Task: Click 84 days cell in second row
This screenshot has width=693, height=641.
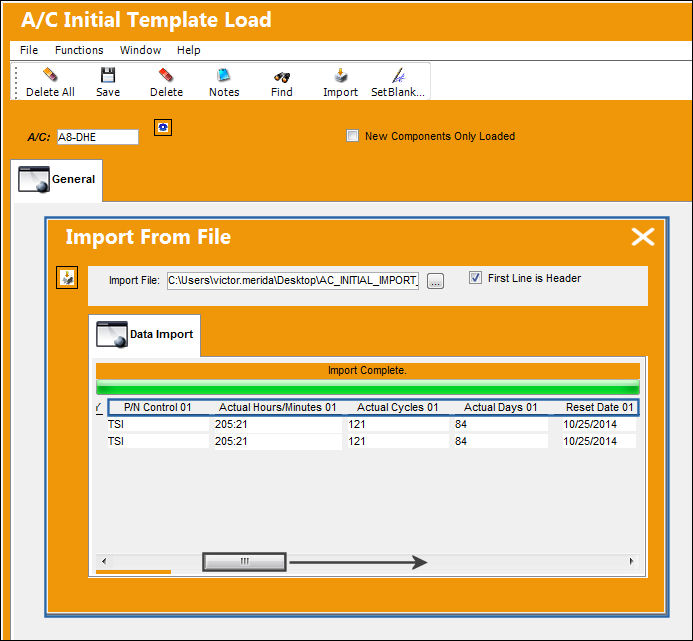Action: 500,441
